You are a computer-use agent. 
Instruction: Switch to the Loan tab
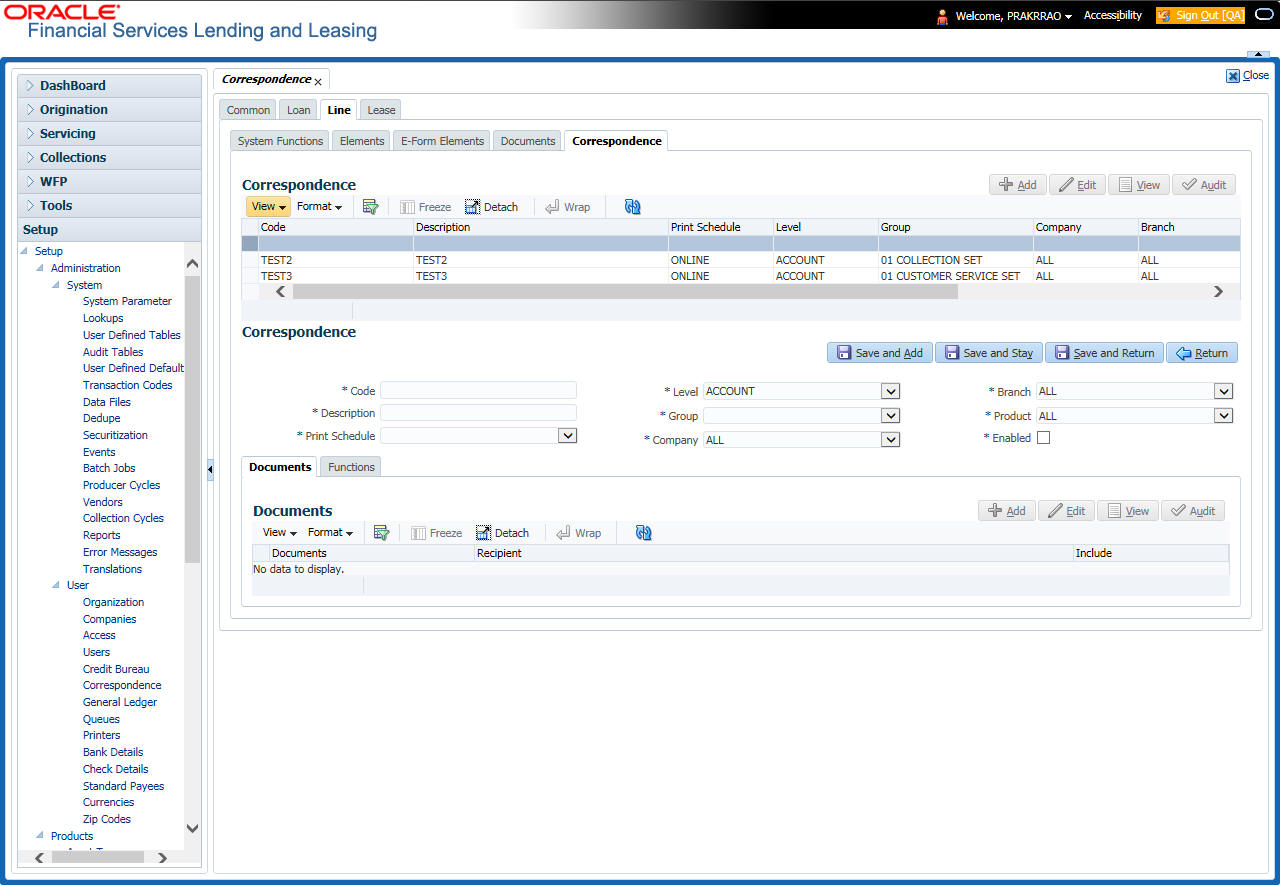click(299, 110)
